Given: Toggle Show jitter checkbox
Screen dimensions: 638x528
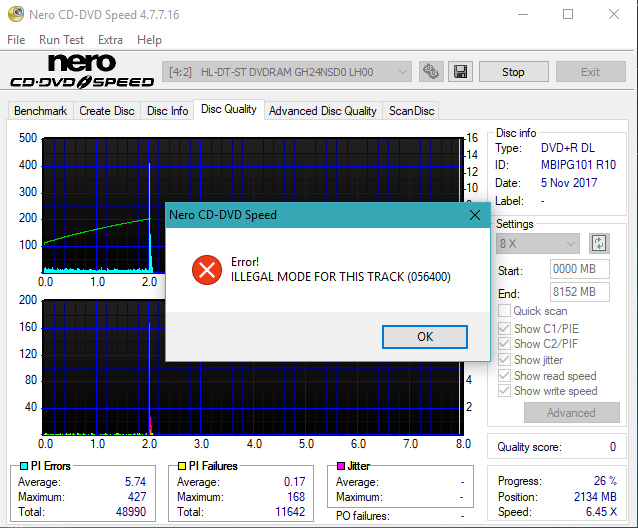Looking at the screenshot, I should click(x=504, y=360).
